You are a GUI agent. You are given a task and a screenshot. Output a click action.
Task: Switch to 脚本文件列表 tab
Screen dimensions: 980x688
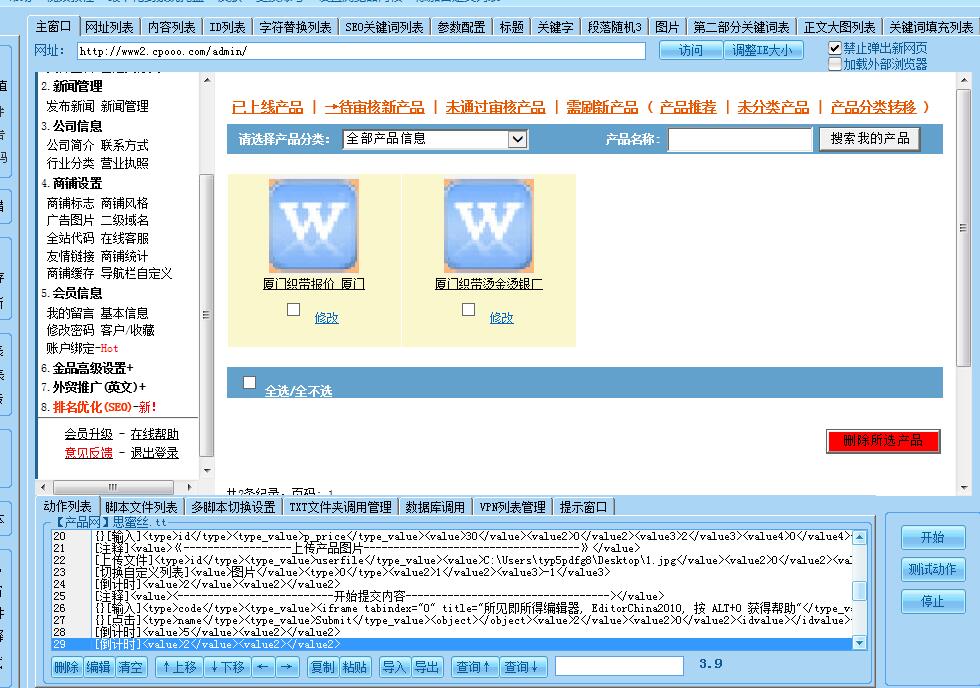[x=141, y=507]
